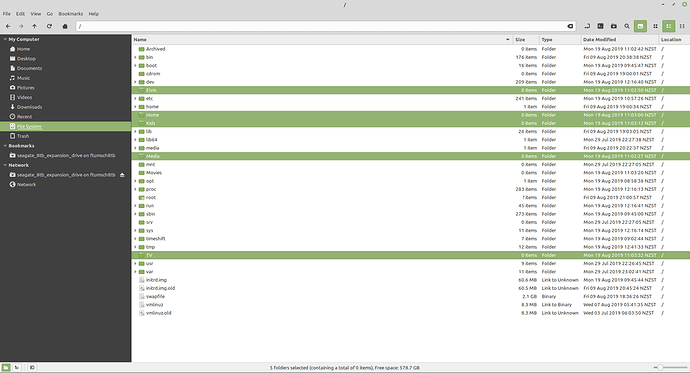Create a new folder from the toolbar
Viewport: 690px width, 373px height.
tap(613, 26)
